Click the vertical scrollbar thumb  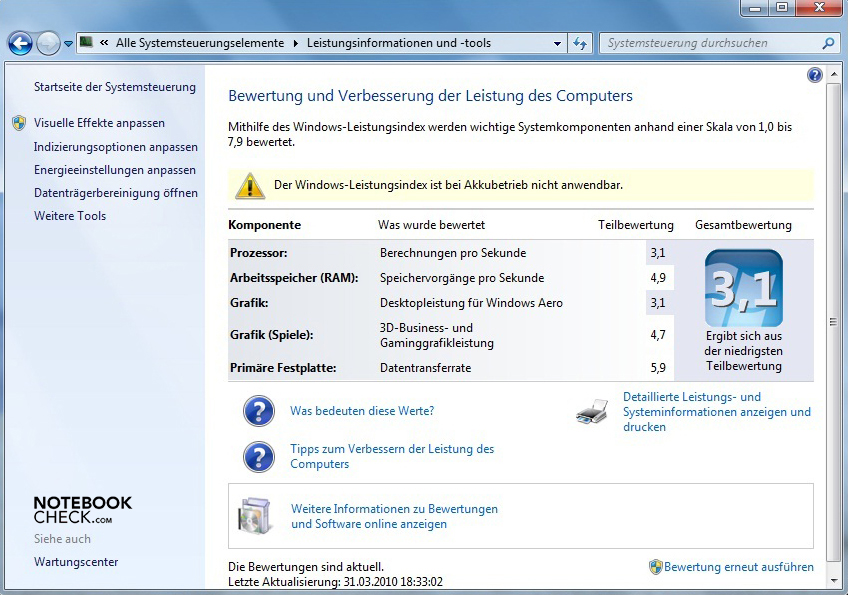click(x=833, y=321)
